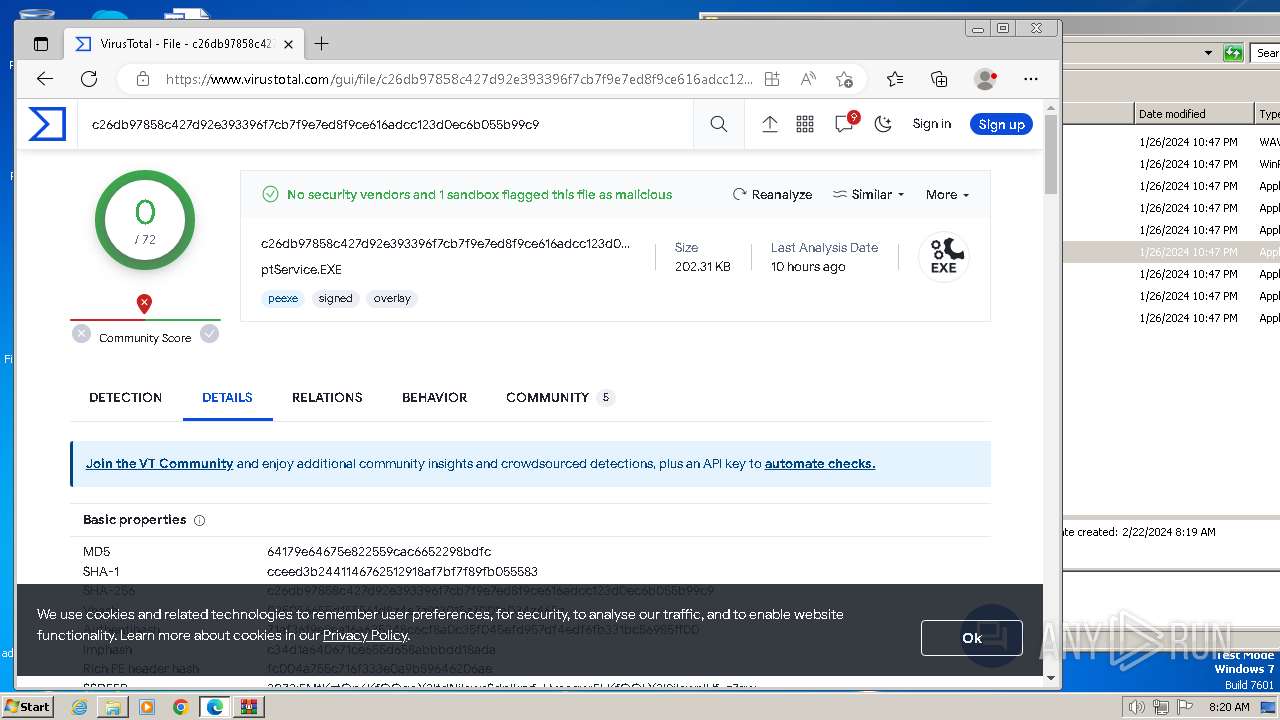The width and height of the screenshot is (1280, 720).
Task: Click the Read aloud icon in address bar
Action: [807, 79]
